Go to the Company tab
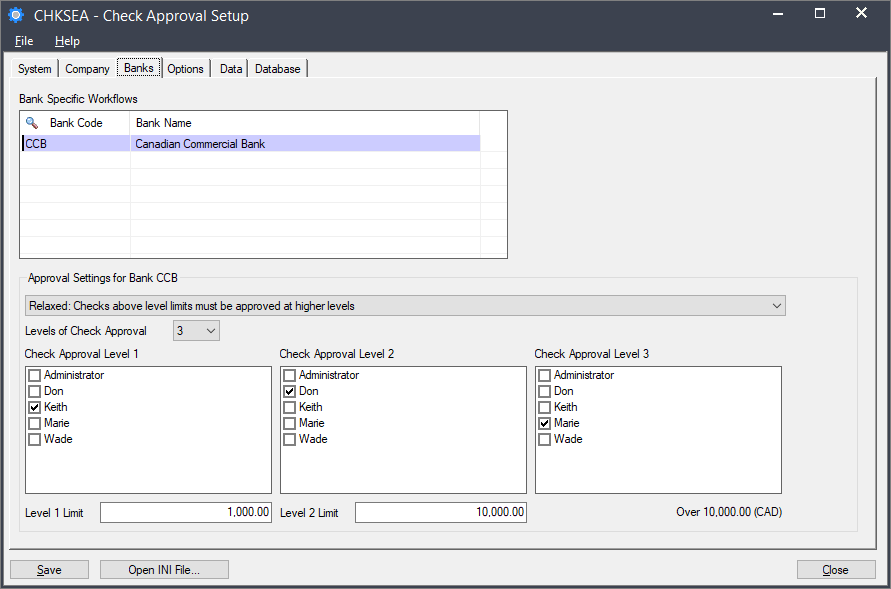 click(x=87, y=69)
